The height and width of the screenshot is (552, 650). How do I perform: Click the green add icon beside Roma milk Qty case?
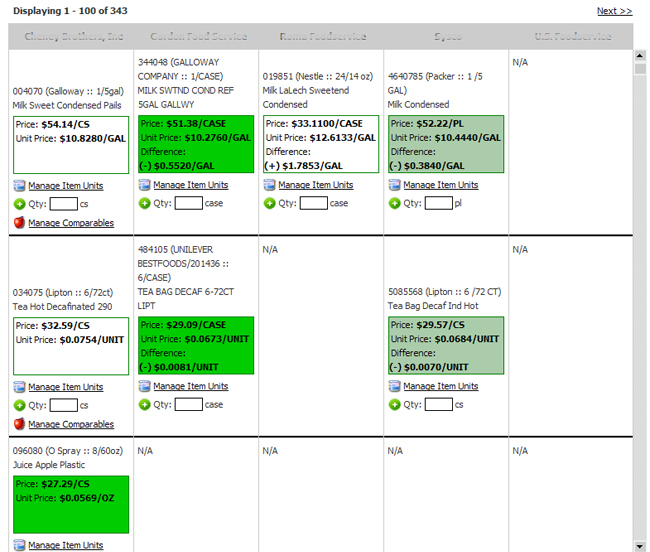tap(269, 203)
